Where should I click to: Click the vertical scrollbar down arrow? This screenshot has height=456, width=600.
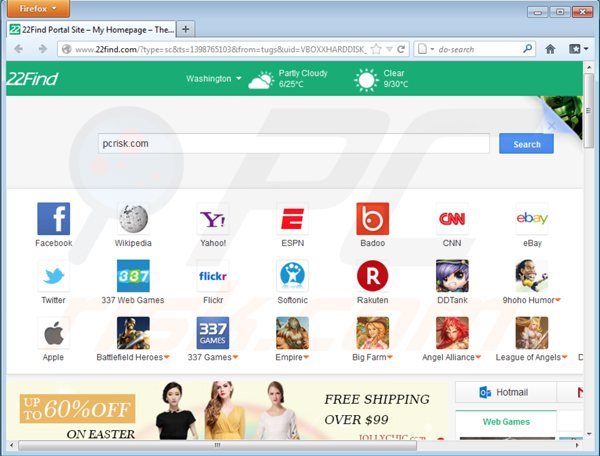pyautogui.click(x=589, y=434)
